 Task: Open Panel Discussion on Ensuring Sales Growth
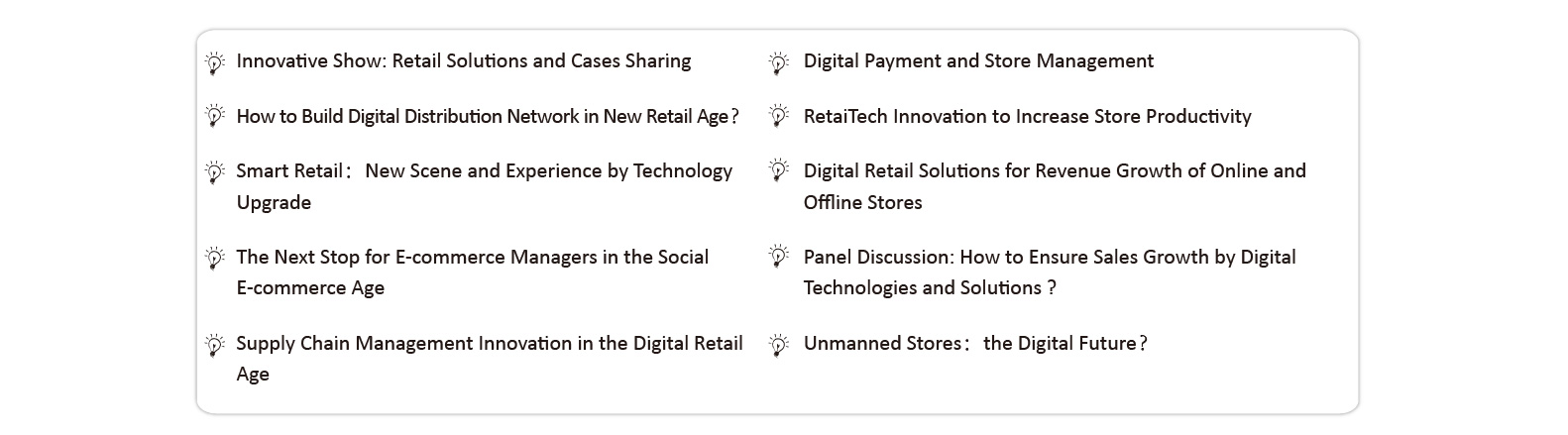(1050, 272)
